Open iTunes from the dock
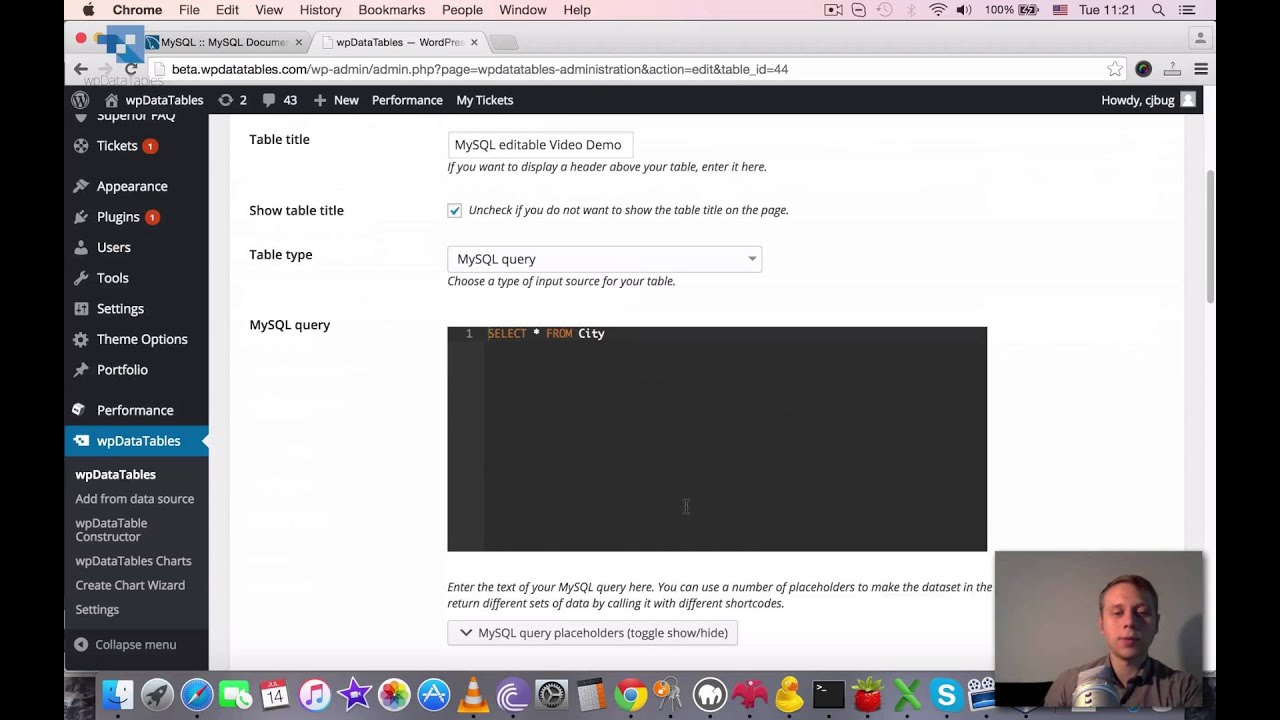 315,694
